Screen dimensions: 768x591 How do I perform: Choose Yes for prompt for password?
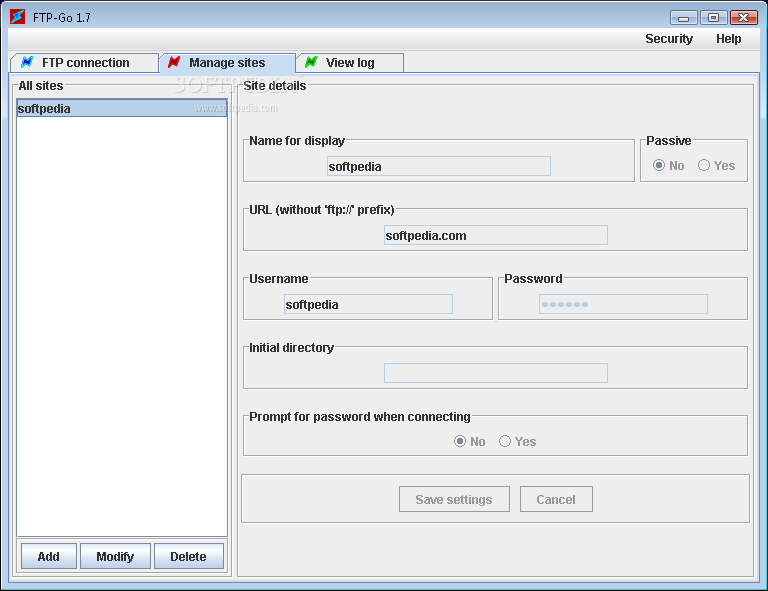pyautogui.click(x=504, y=441)
